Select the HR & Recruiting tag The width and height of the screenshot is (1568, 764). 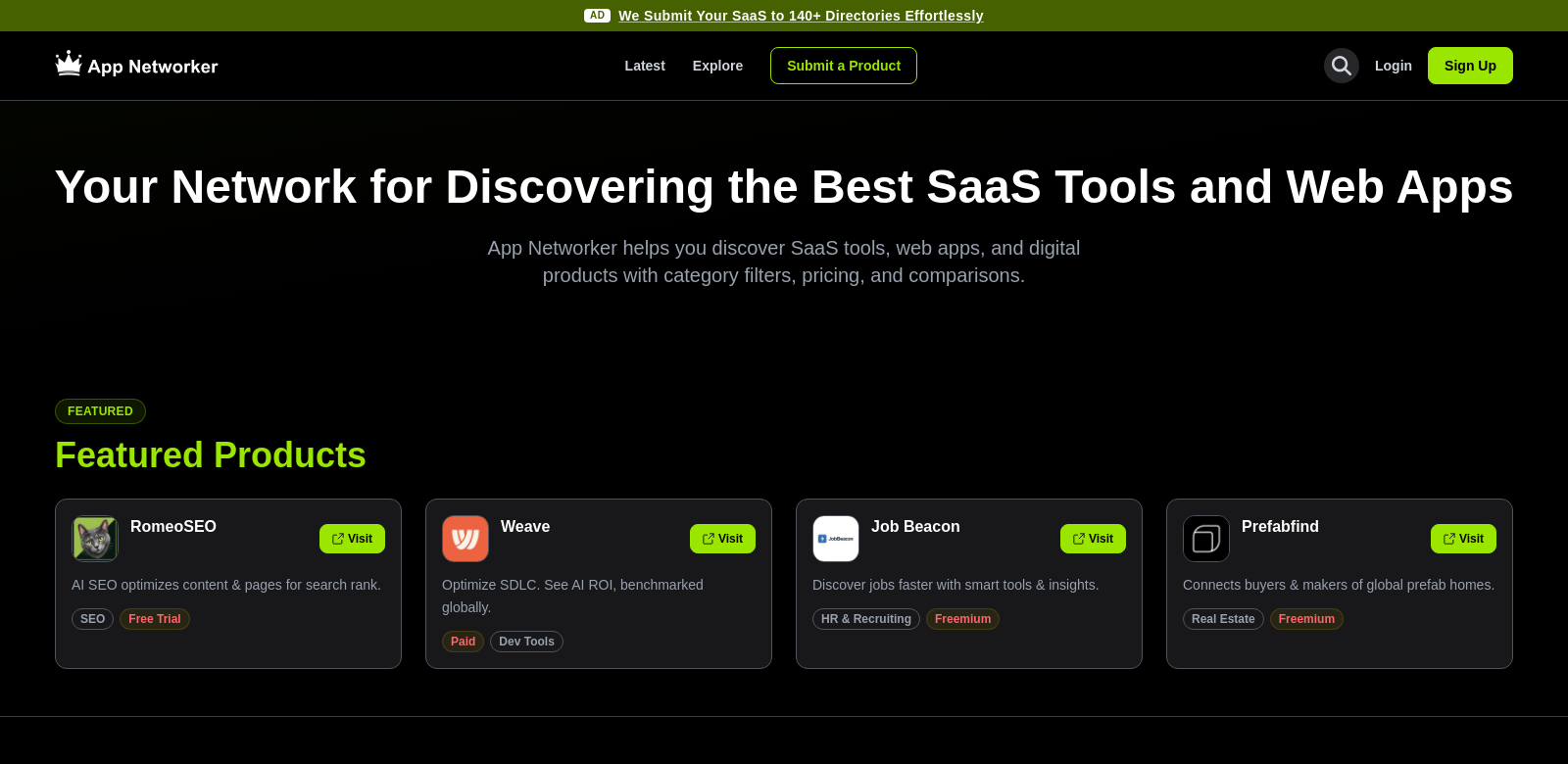[x=866, y=619]
